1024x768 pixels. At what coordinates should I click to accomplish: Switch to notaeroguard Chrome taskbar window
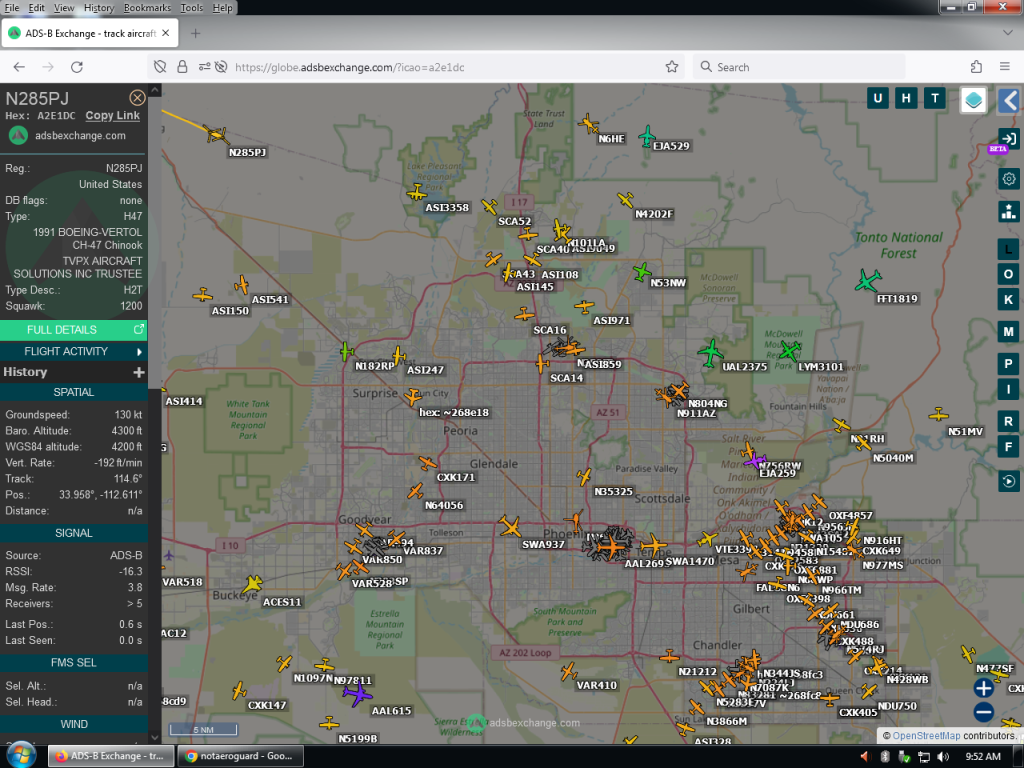(241, 756)
